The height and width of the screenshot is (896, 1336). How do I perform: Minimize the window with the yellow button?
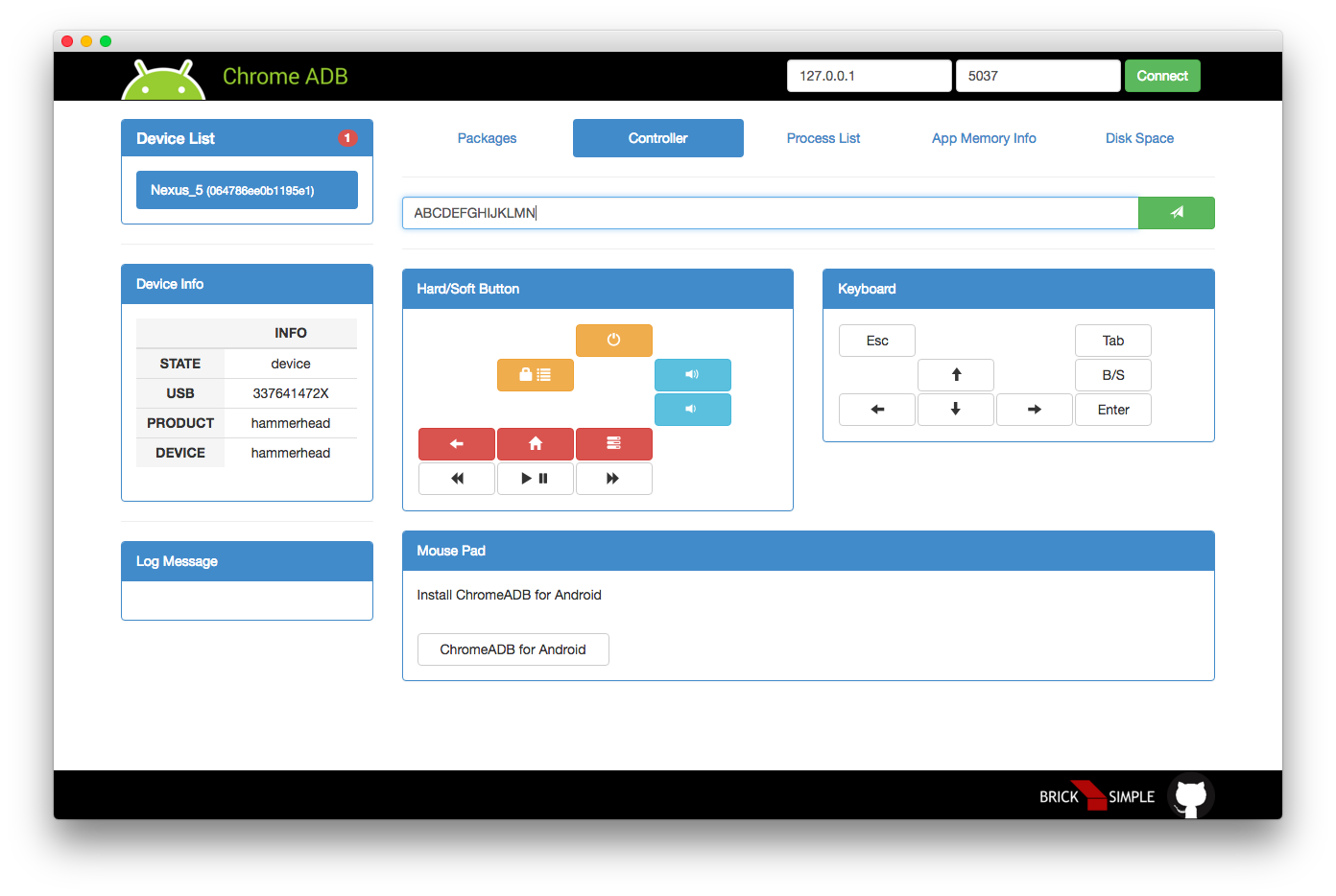point(86,41)
